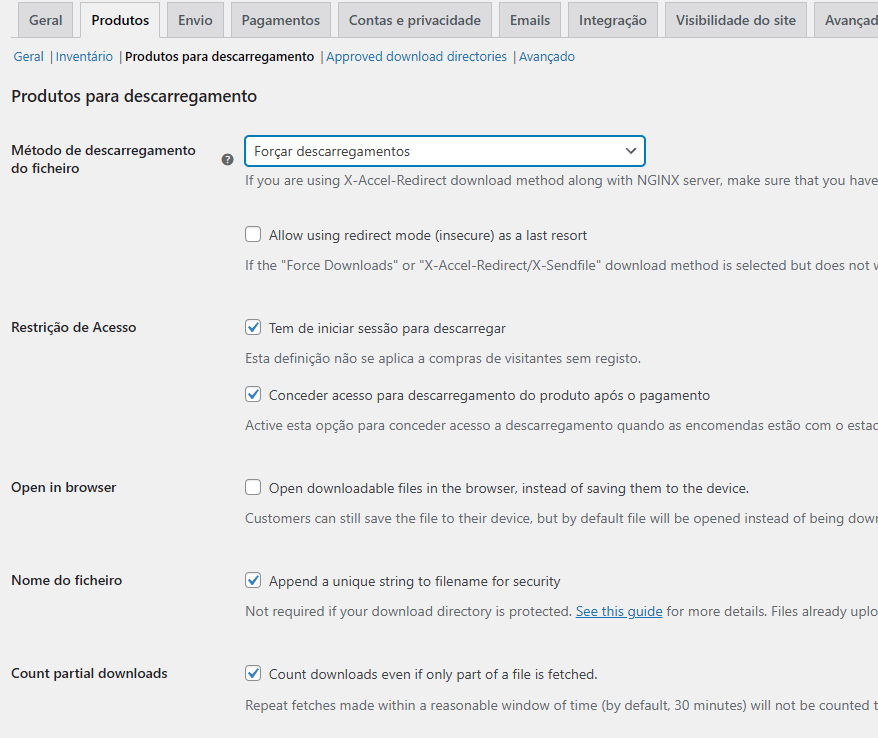Select the Geral tab
Viewport: 878px width, 738px height.
pyautogui.click(x=44, y=19)
